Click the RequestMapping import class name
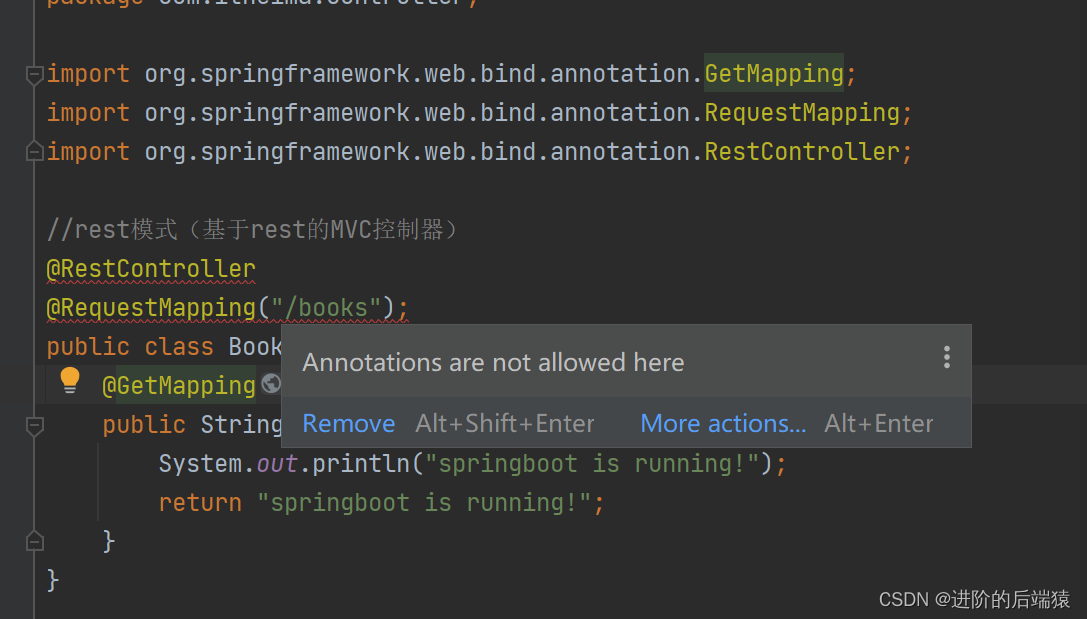1087x619 pixels. click(802, 112)
